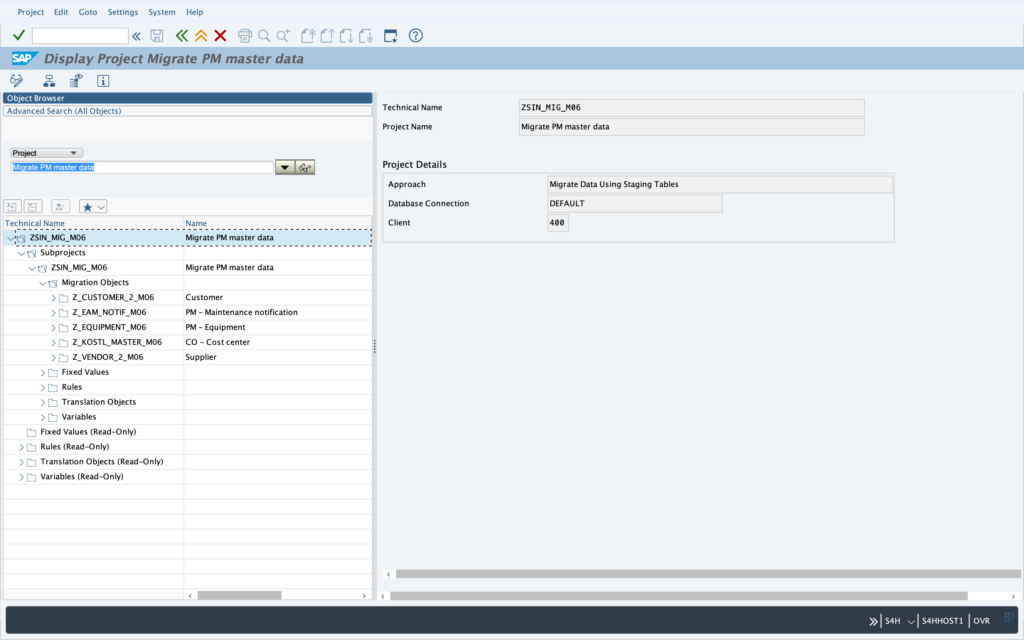Collapse the Migration Objects node
Screen dimensions: 1024x640
(x=43, y=283)
